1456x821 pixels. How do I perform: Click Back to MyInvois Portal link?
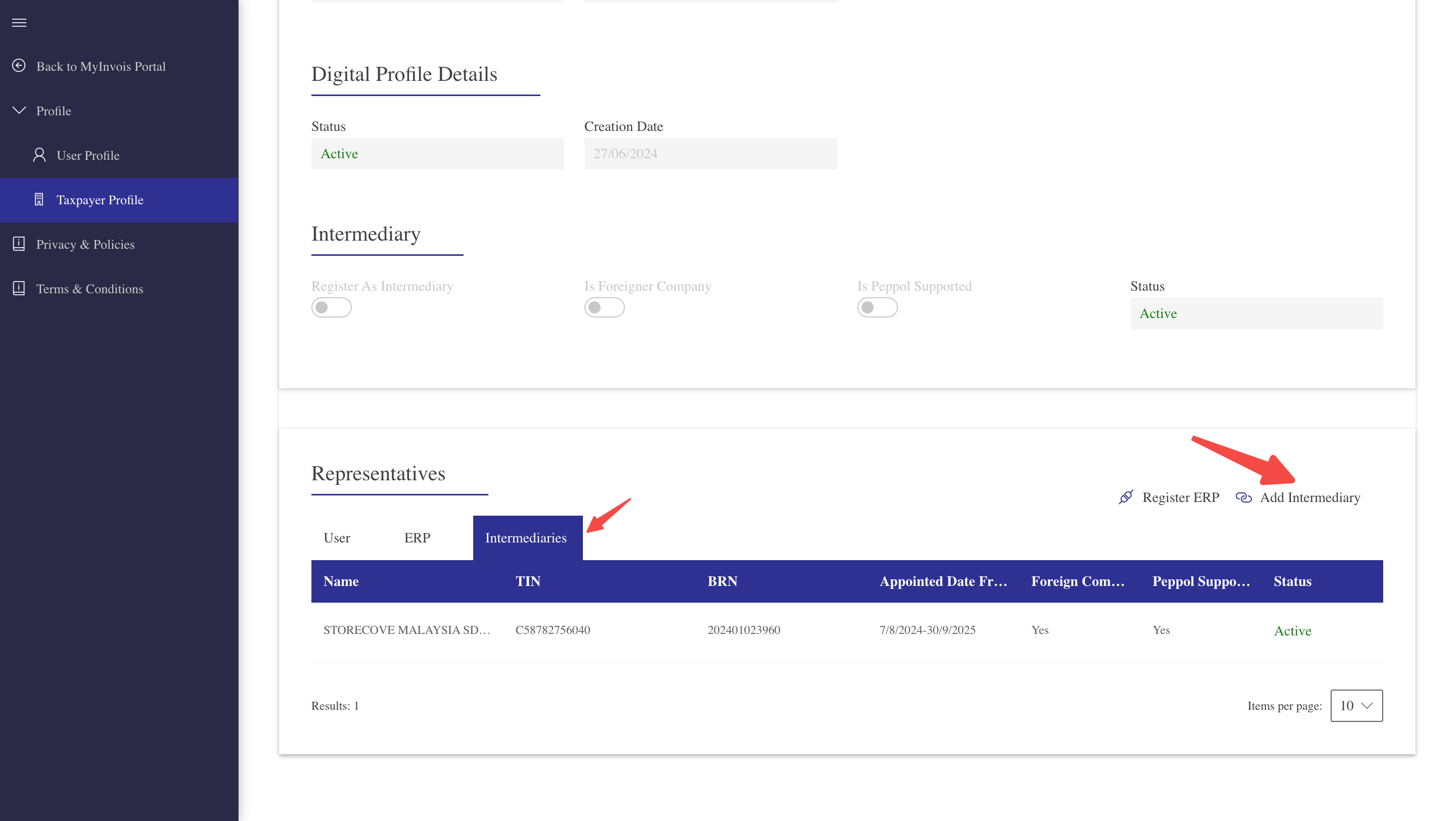pyautogui.click(x=101, y=67)
